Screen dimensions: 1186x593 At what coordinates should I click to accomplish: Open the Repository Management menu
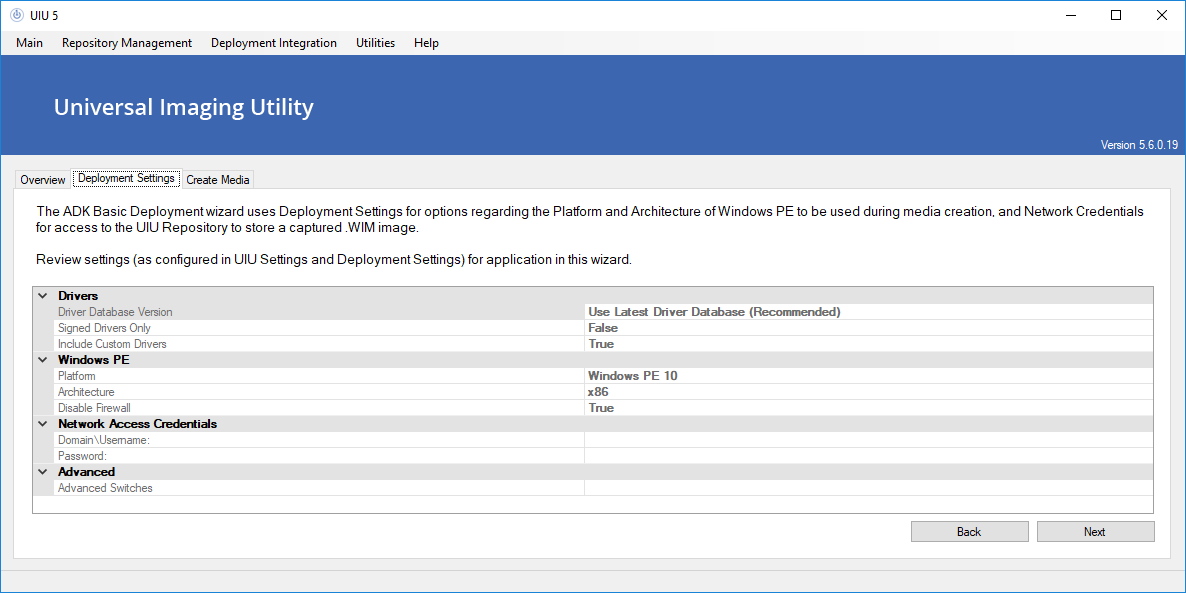click(x=127, y=43)
